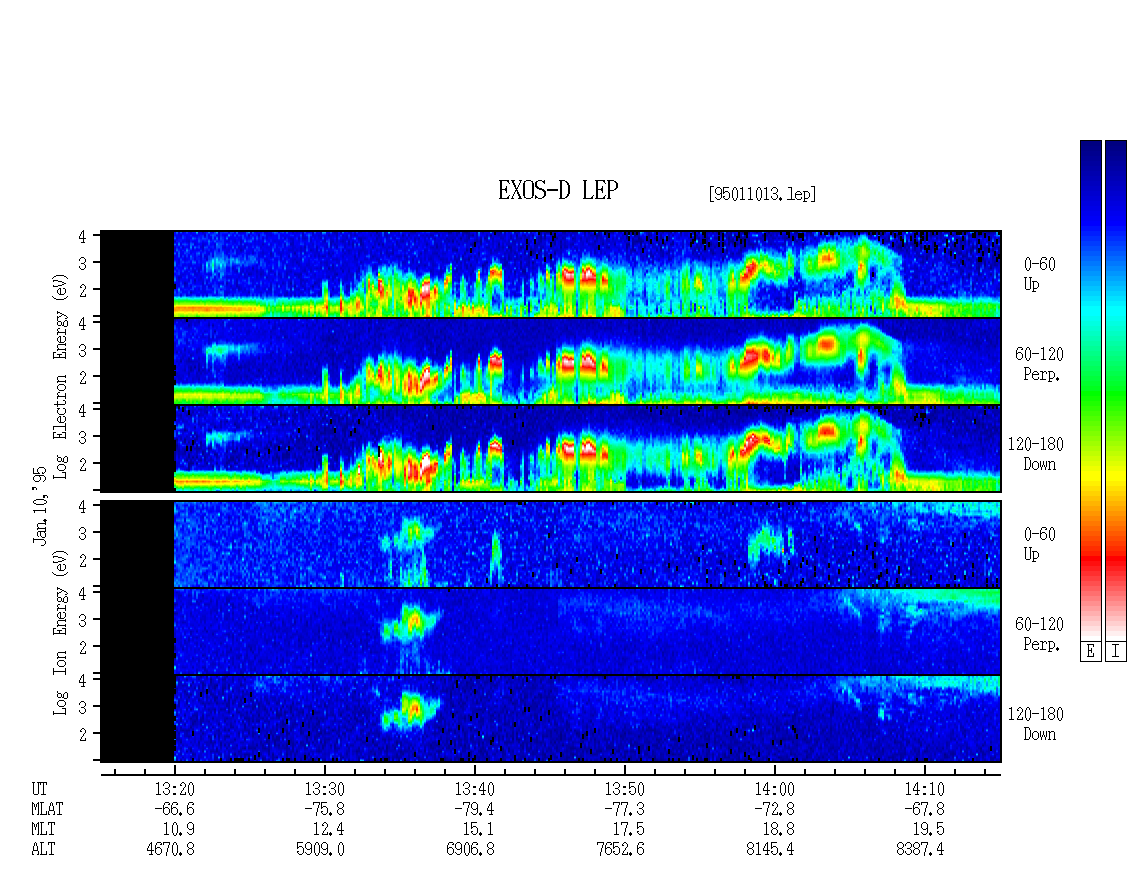
Task: Click the ALT value 8387.4
Action: pos(920,850)
